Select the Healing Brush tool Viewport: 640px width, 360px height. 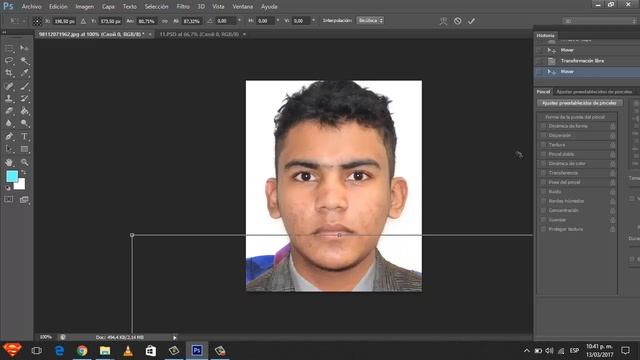[9, 86]
